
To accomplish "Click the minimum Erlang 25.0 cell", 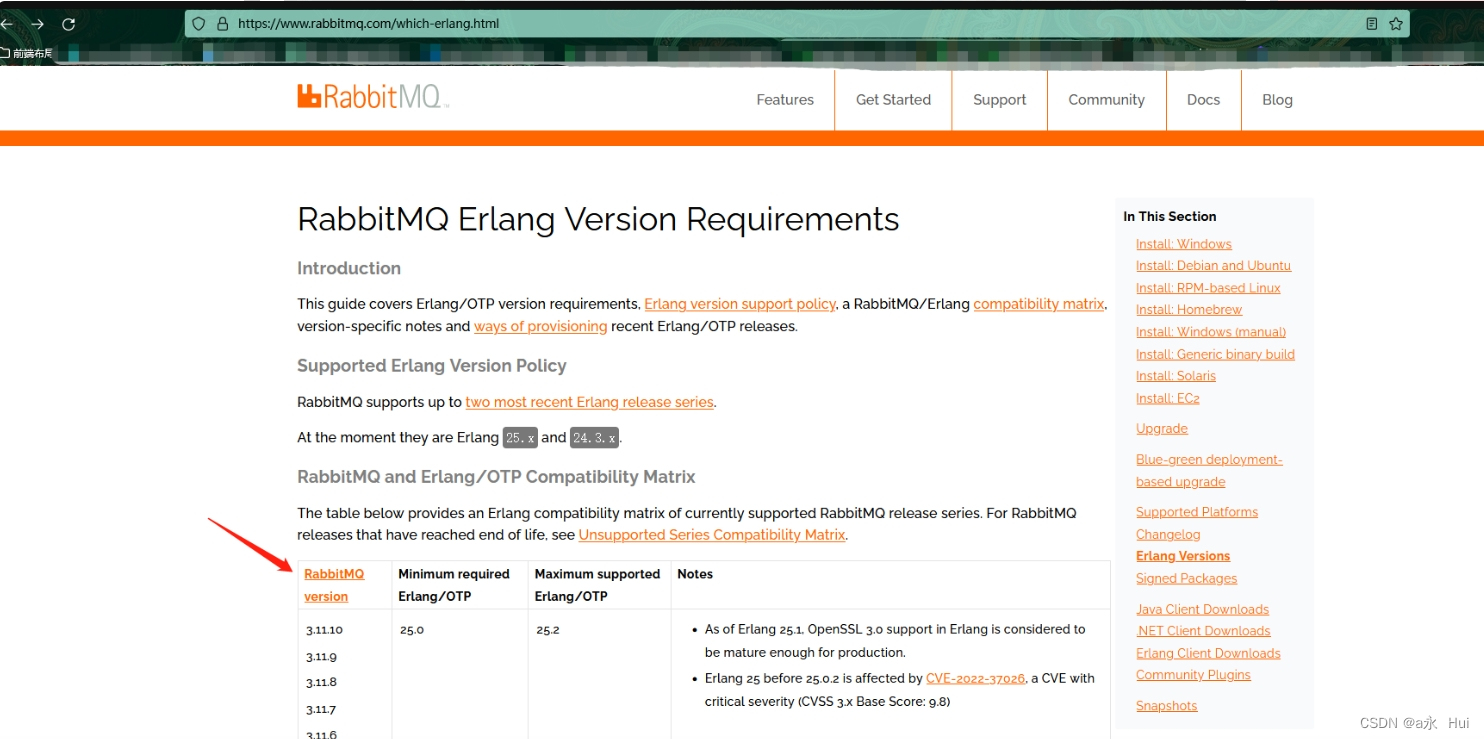I will [x=412, y=630].
